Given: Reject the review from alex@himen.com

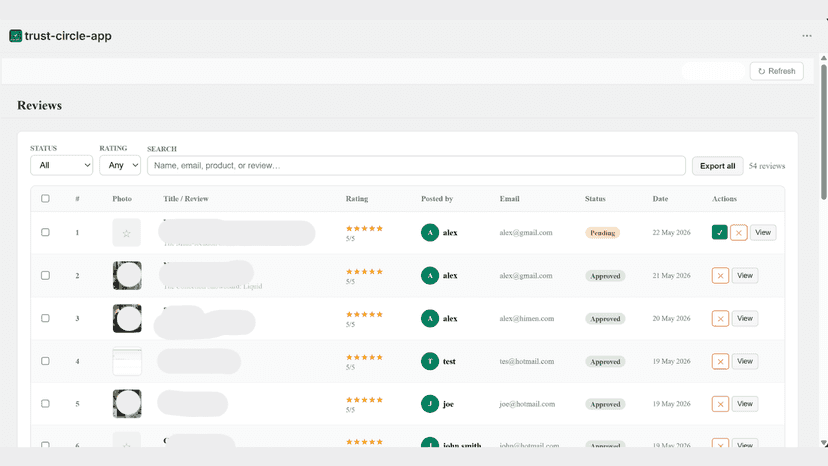Looking at the screenshot, I should 720,319.
